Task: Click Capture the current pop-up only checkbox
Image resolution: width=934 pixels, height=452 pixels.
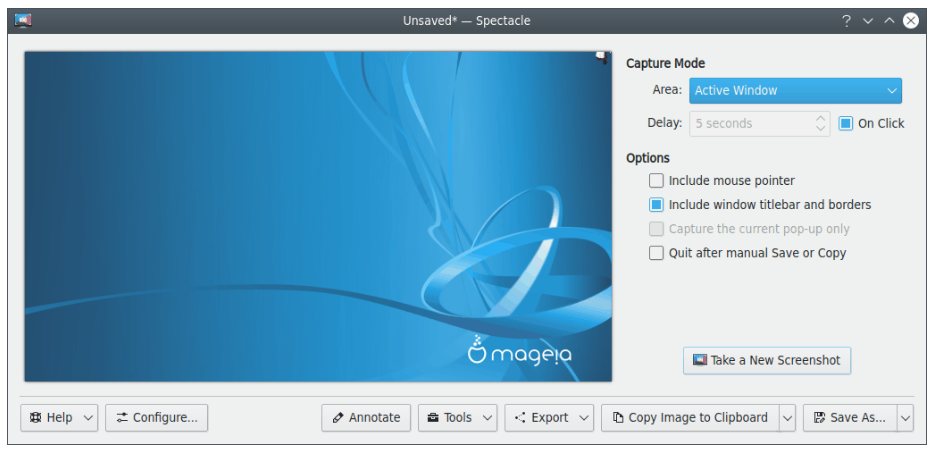Action: click(656, 229)
